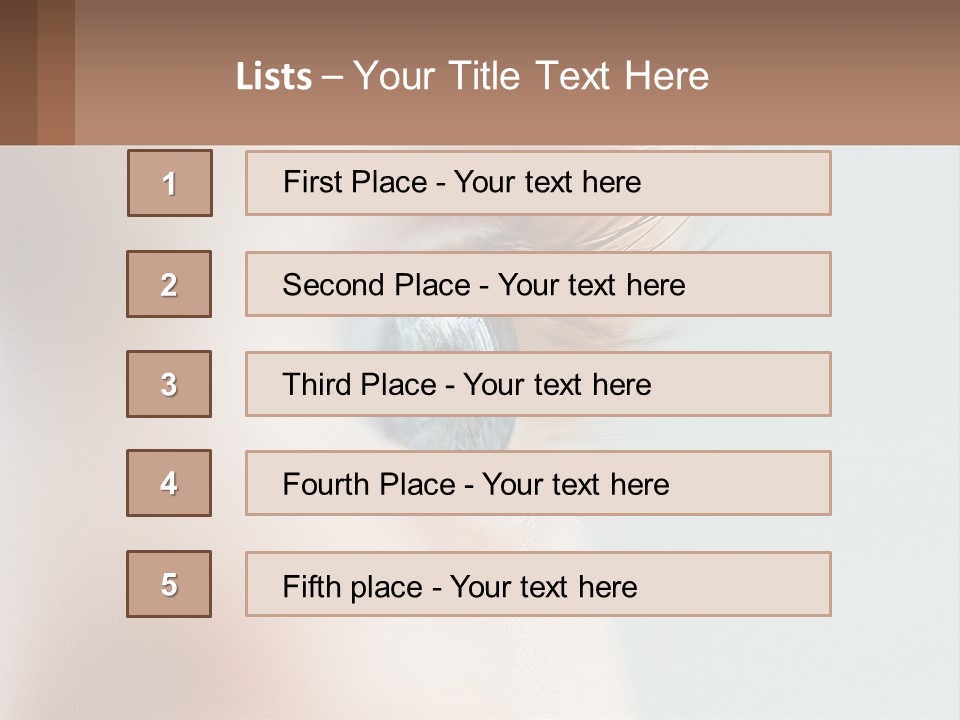Click the dark brown strip at top-left corner
The height and width of the screenshot is (720, 960).
pyautogui.click(x=18, y=72)
